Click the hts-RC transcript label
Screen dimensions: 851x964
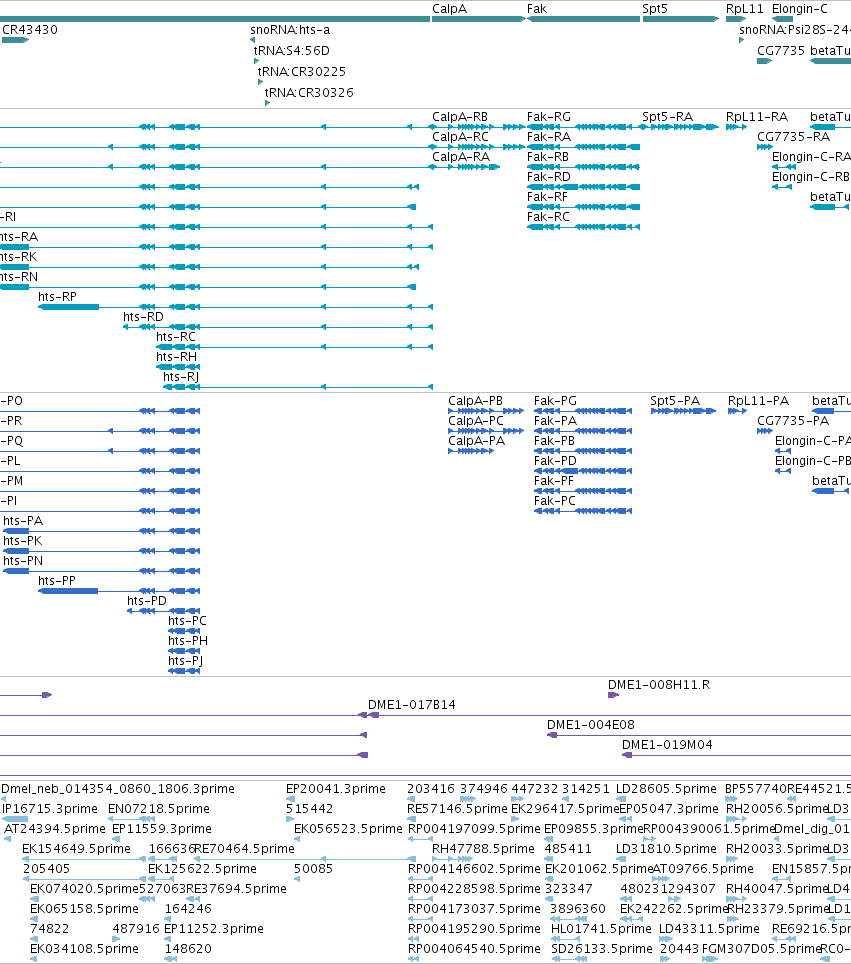pyautogui.click(x=176, y=336)
